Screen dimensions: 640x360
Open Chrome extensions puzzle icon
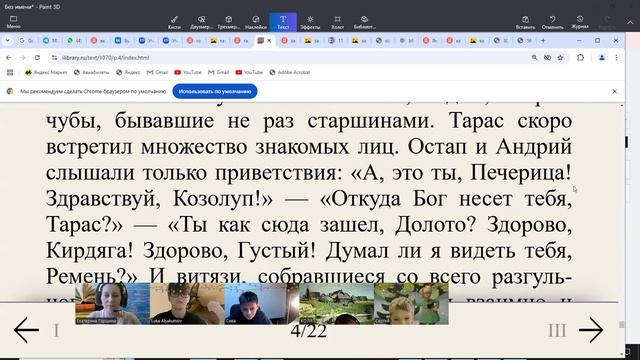(x=580, y=58)
